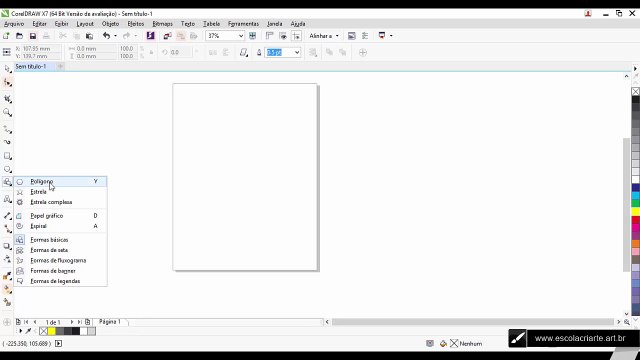This screenshot has width=640, height=360.
Task: Go to next page arrow
Action: coord(72,322)
